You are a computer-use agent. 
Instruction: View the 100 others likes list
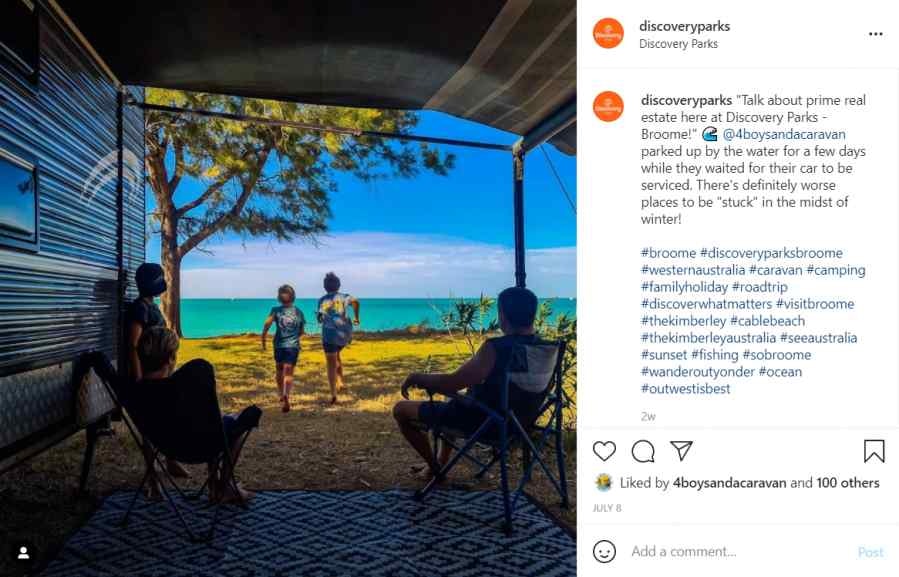click(848, 483)
